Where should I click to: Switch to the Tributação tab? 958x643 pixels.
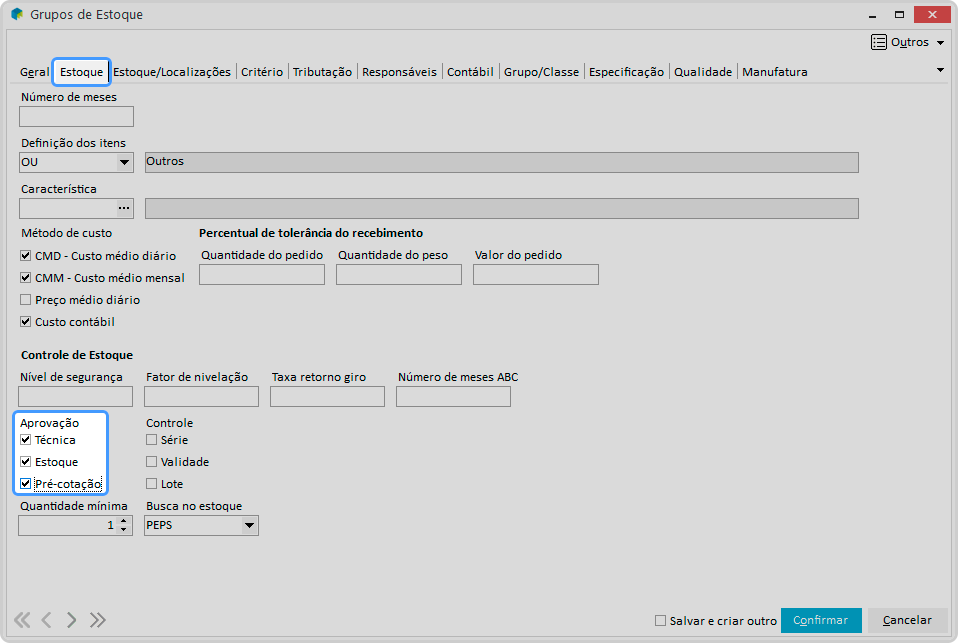323,72
